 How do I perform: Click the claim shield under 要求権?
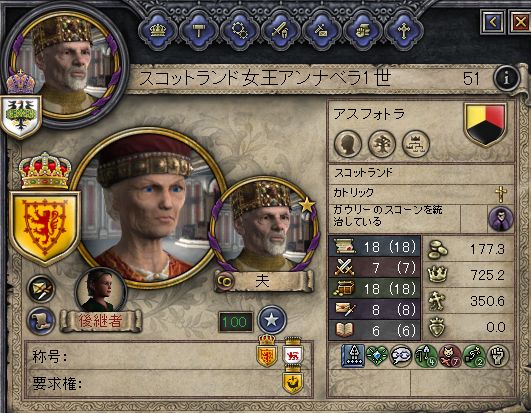point(293,382)
